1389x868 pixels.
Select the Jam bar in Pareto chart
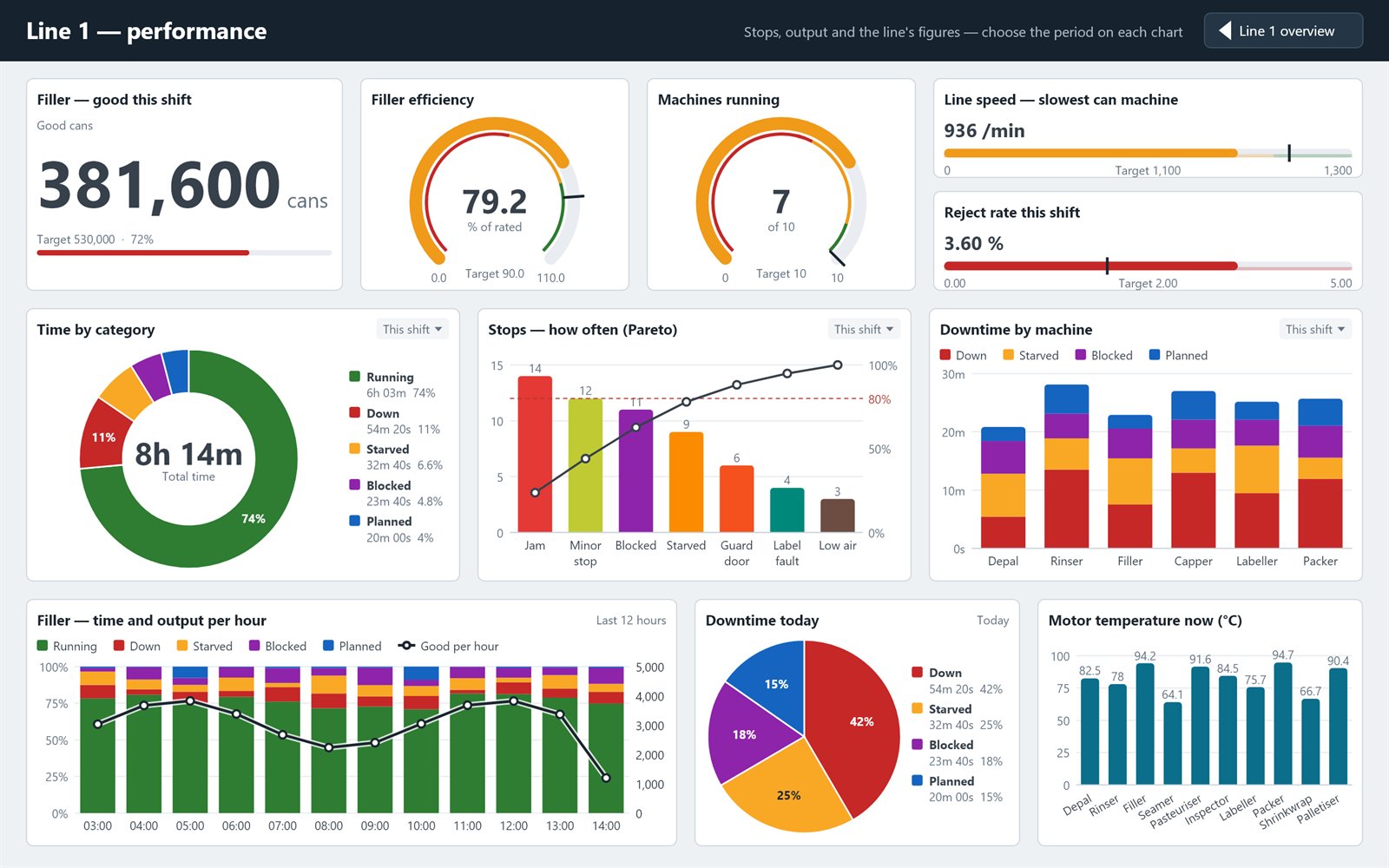(535, 454)
